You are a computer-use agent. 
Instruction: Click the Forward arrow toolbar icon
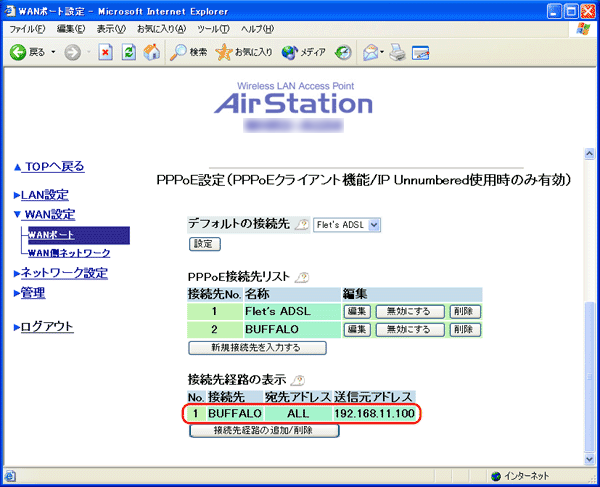coord(72,52)
